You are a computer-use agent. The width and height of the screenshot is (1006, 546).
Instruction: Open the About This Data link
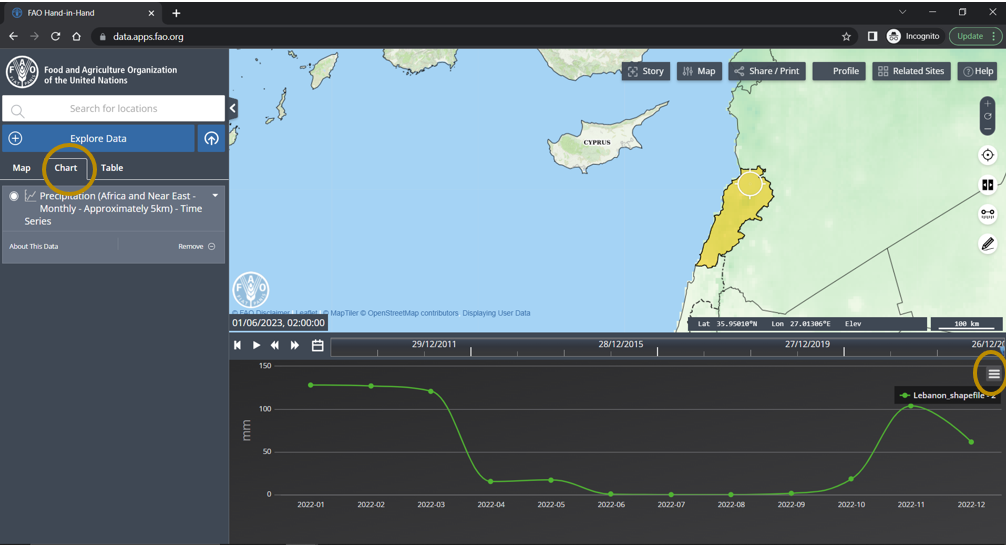click(x=34, y=246)
